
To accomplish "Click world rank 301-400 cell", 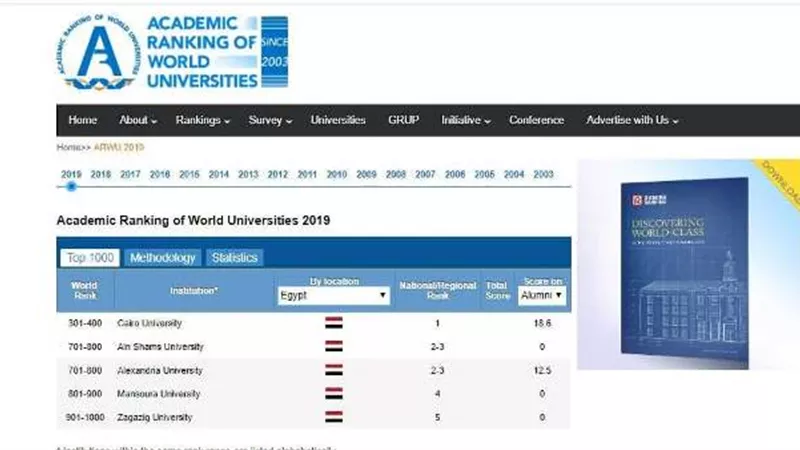I will point(85,323).
